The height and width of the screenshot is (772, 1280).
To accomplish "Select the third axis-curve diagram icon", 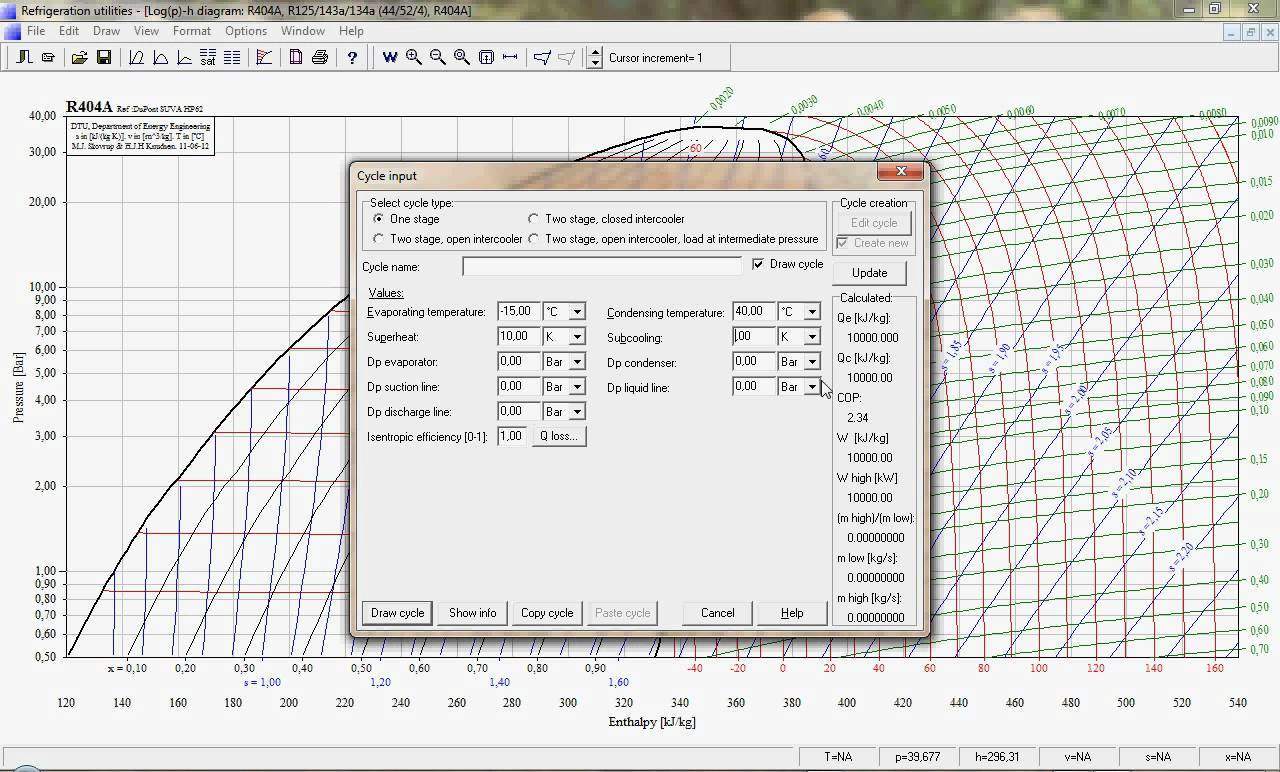I will tap(184, 58).
